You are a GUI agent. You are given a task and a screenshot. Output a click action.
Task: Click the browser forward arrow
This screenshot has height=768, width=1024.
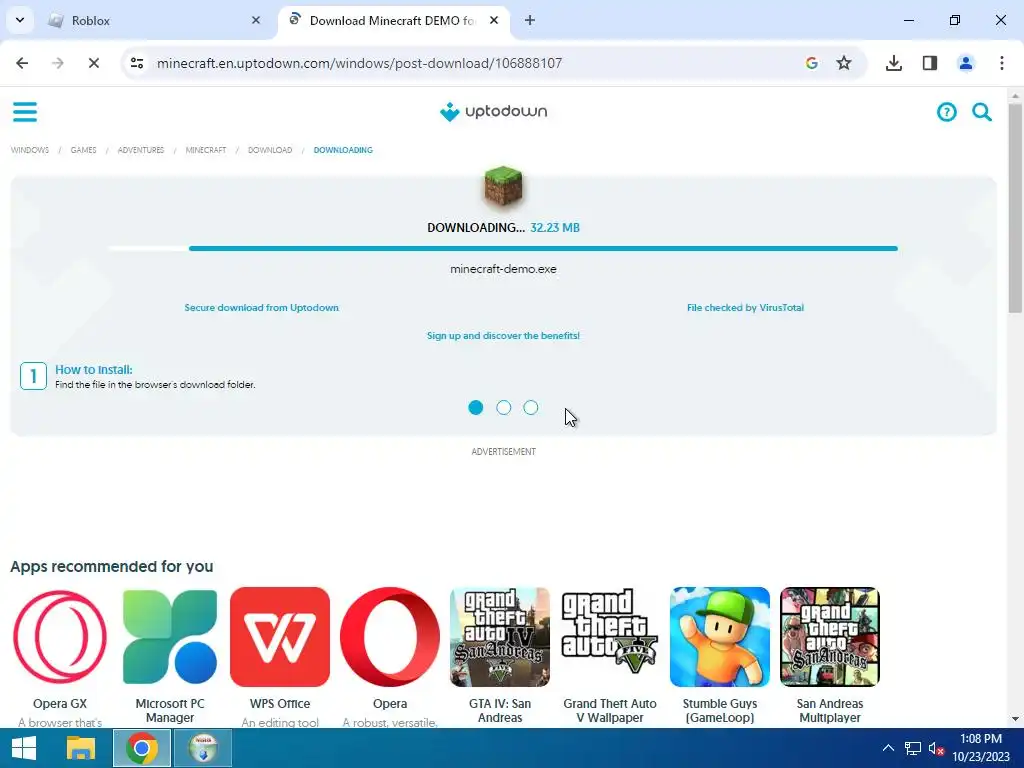57,63
